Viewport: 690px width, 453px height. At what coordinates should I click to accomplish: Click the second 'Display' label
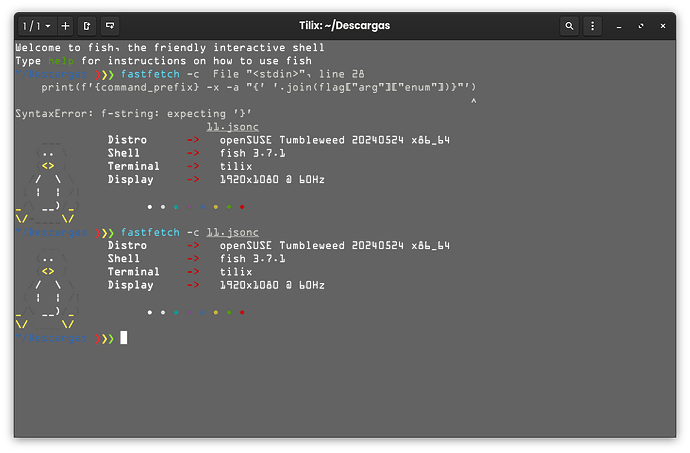(131, 285)
